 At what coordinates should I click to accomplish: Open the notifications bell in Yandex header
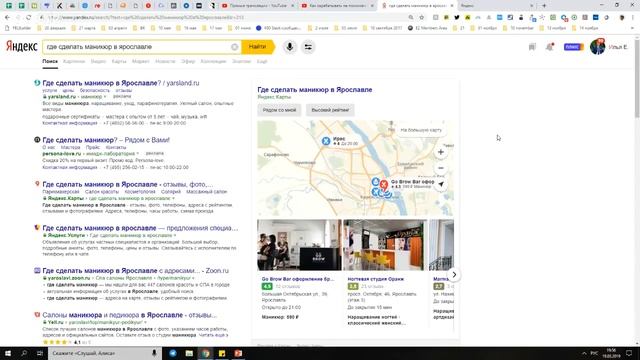click(x=550, y=47)
